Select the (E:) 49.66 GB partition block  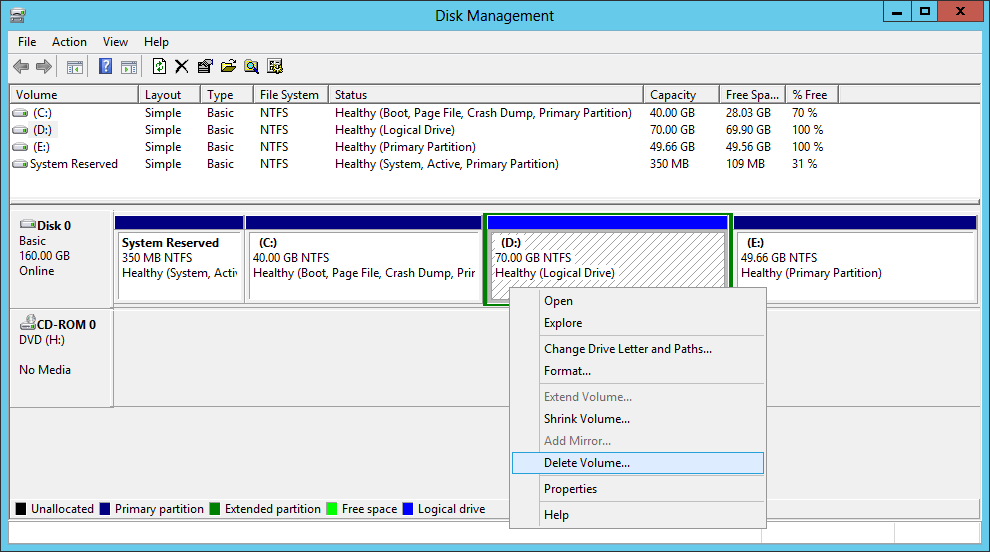click(x=856, y=260)
